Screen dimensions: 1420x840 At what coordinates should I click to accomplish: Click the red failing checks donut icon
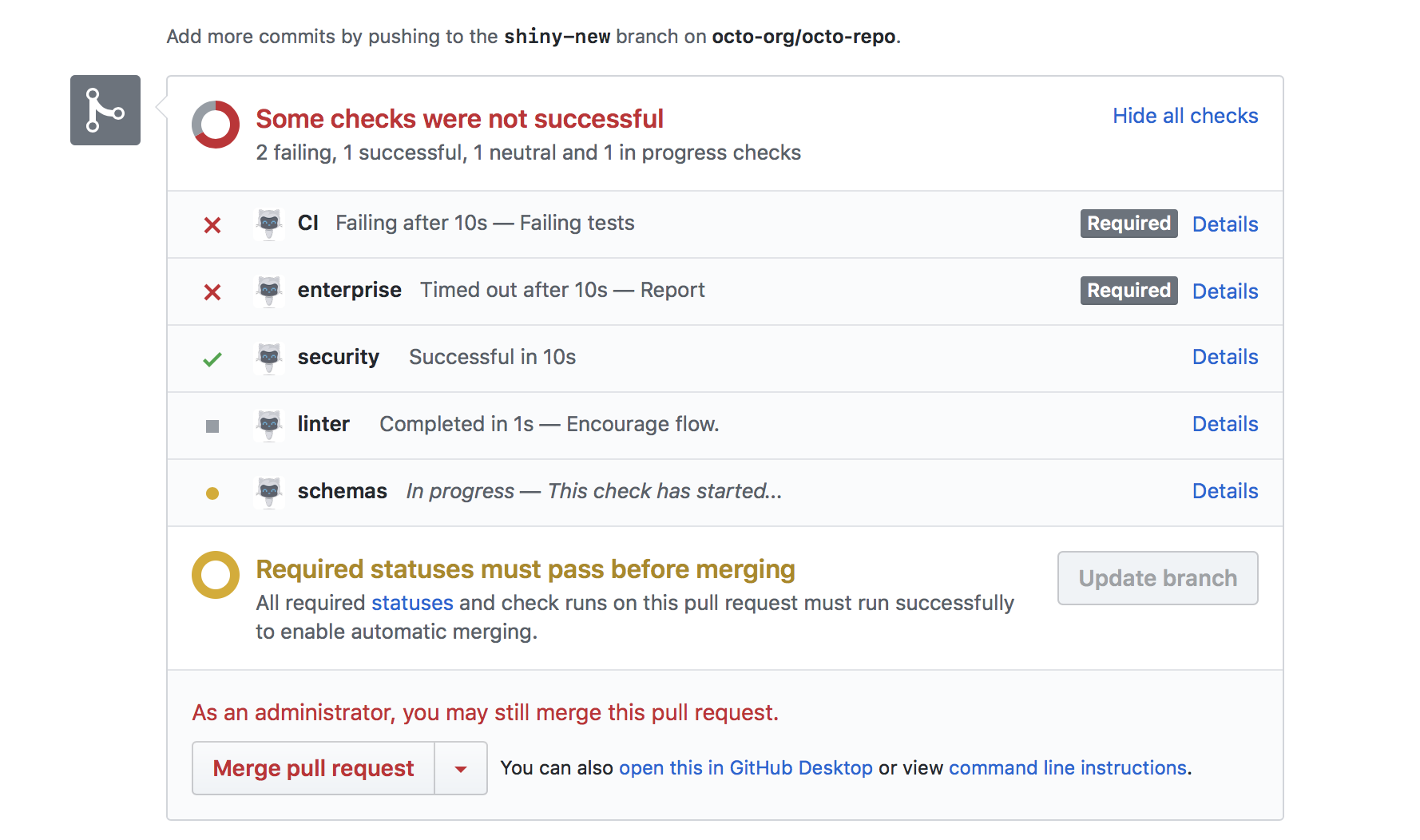[x=216, y=125]
